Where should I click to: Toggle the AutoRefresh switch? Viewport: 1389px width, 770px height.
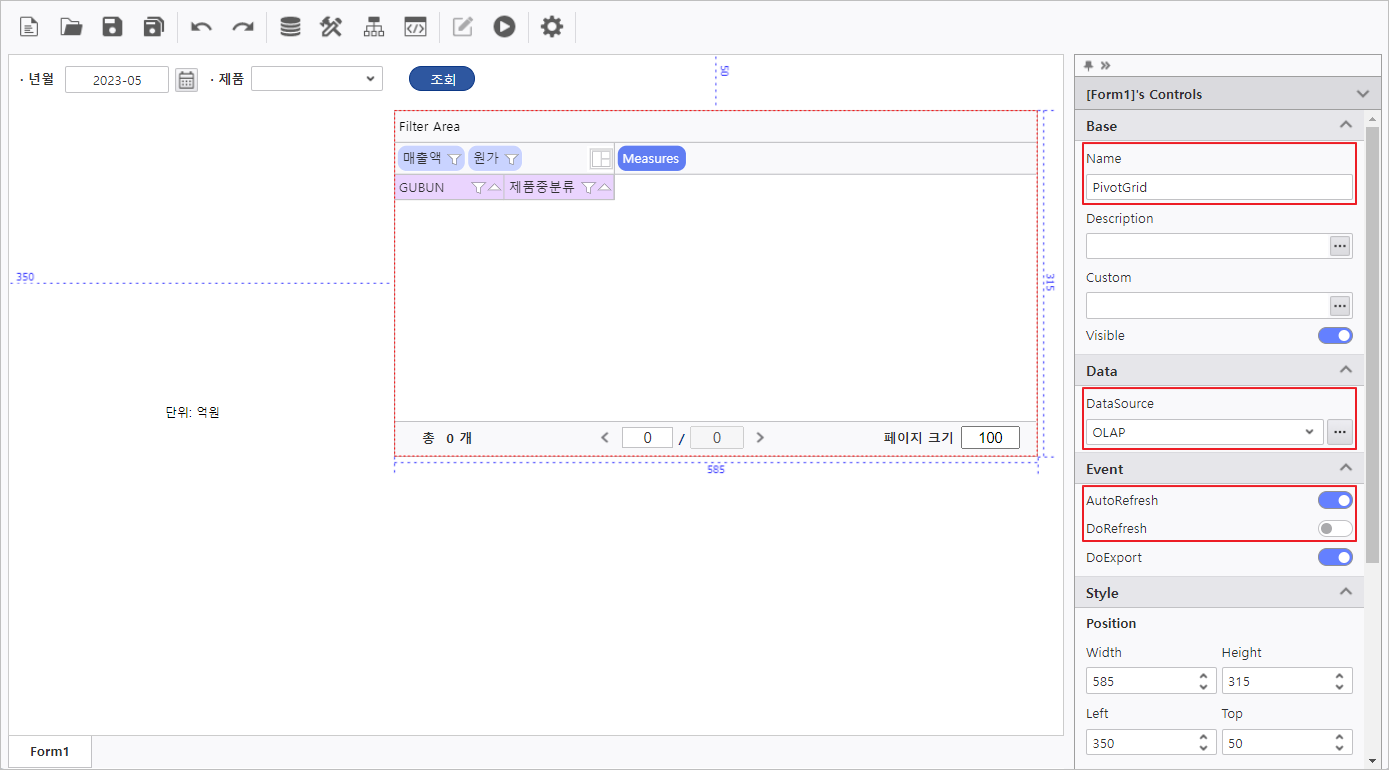1335,500
